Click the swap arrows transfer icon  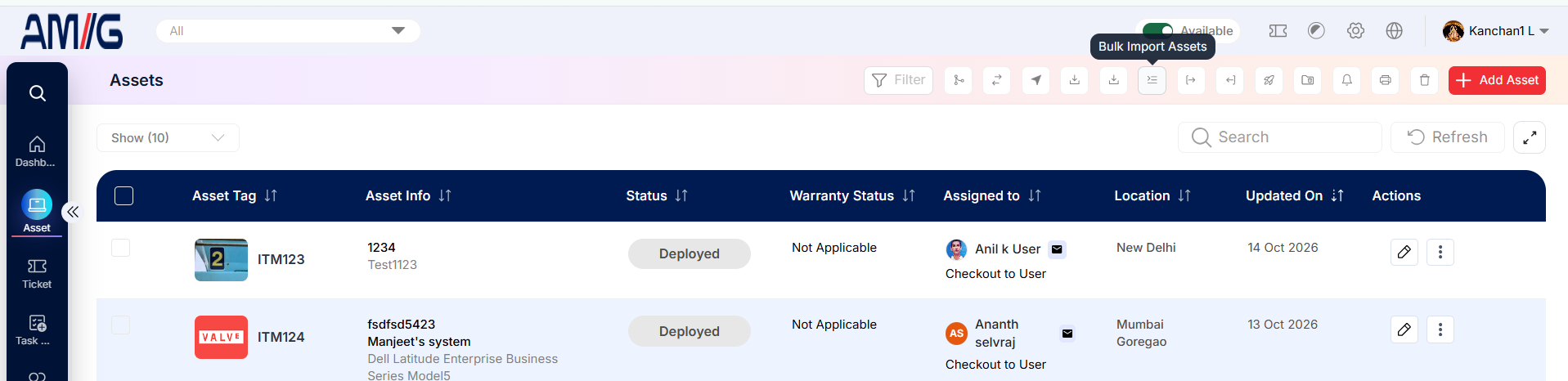[997, 80]
